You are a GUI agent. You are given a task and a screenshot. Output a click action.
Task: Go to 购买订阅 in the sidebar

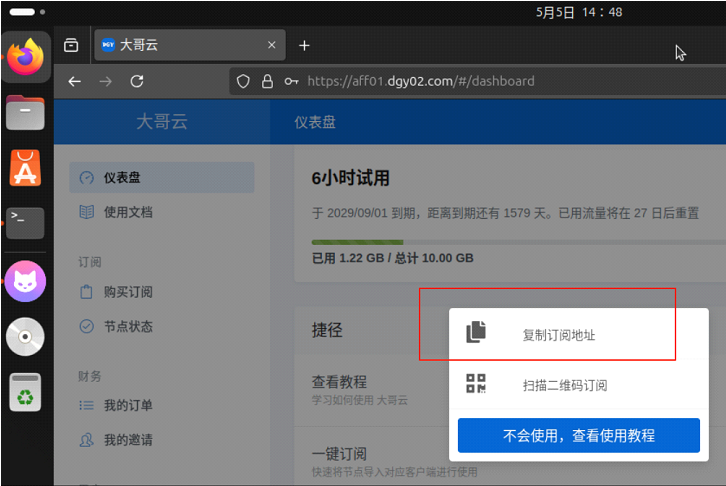(128, 292)
